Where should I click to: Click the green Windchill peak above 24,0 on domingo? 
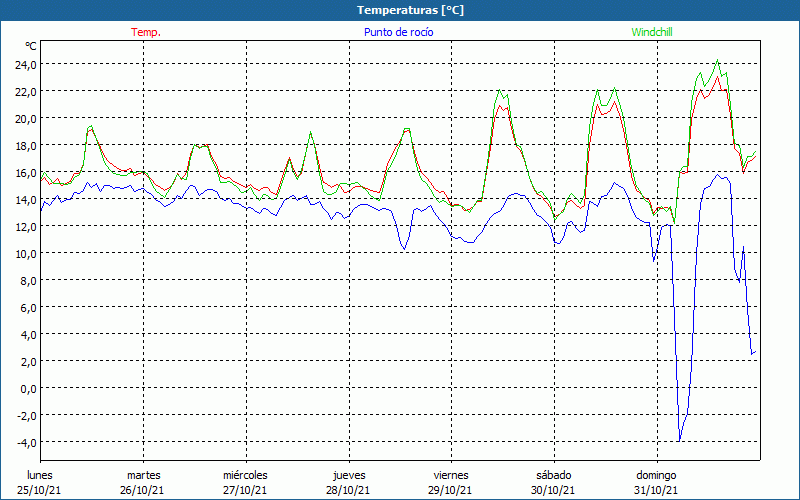[718, 60]
